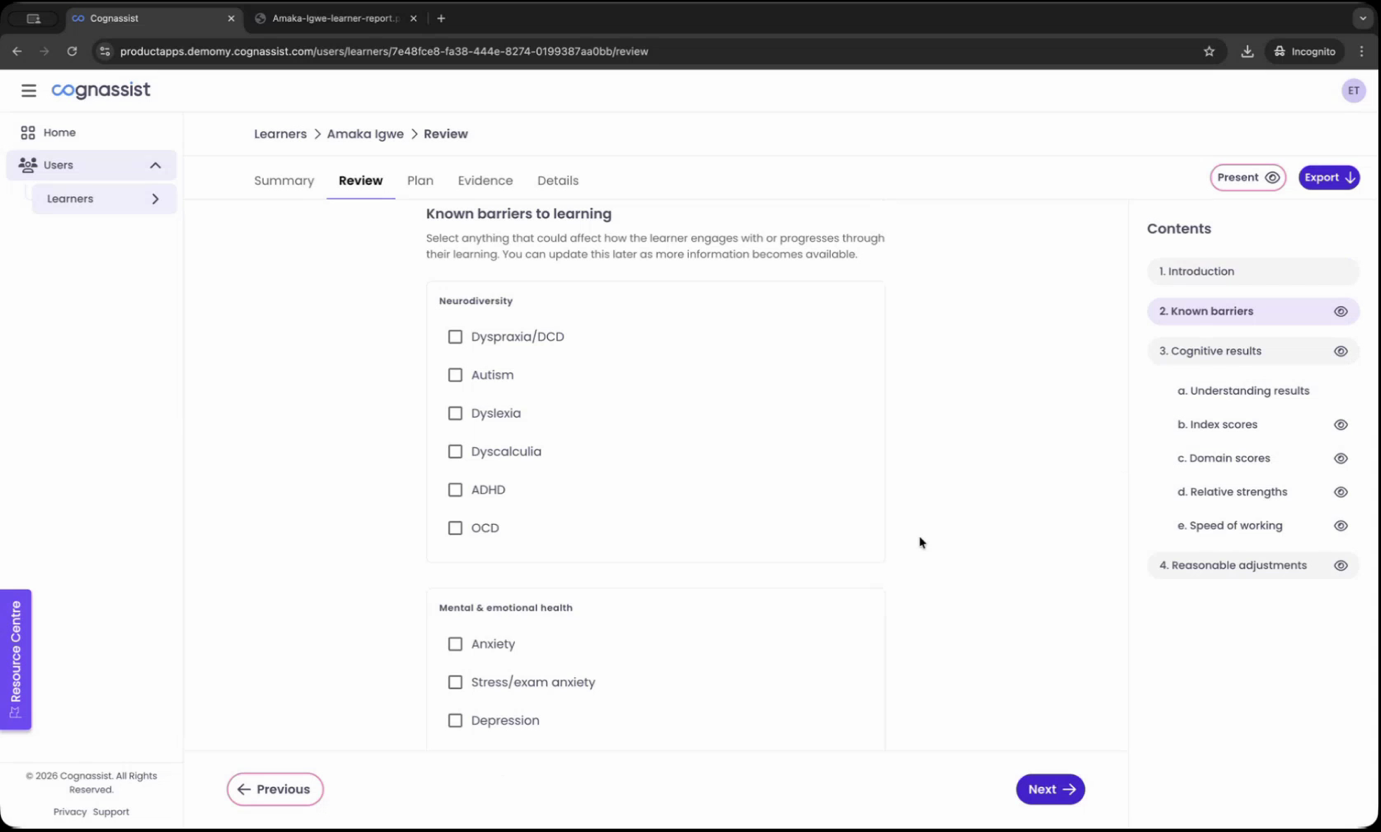Tick the Dyslexia checkbox
Screen dimensions: 1381x832
point(455,413)
